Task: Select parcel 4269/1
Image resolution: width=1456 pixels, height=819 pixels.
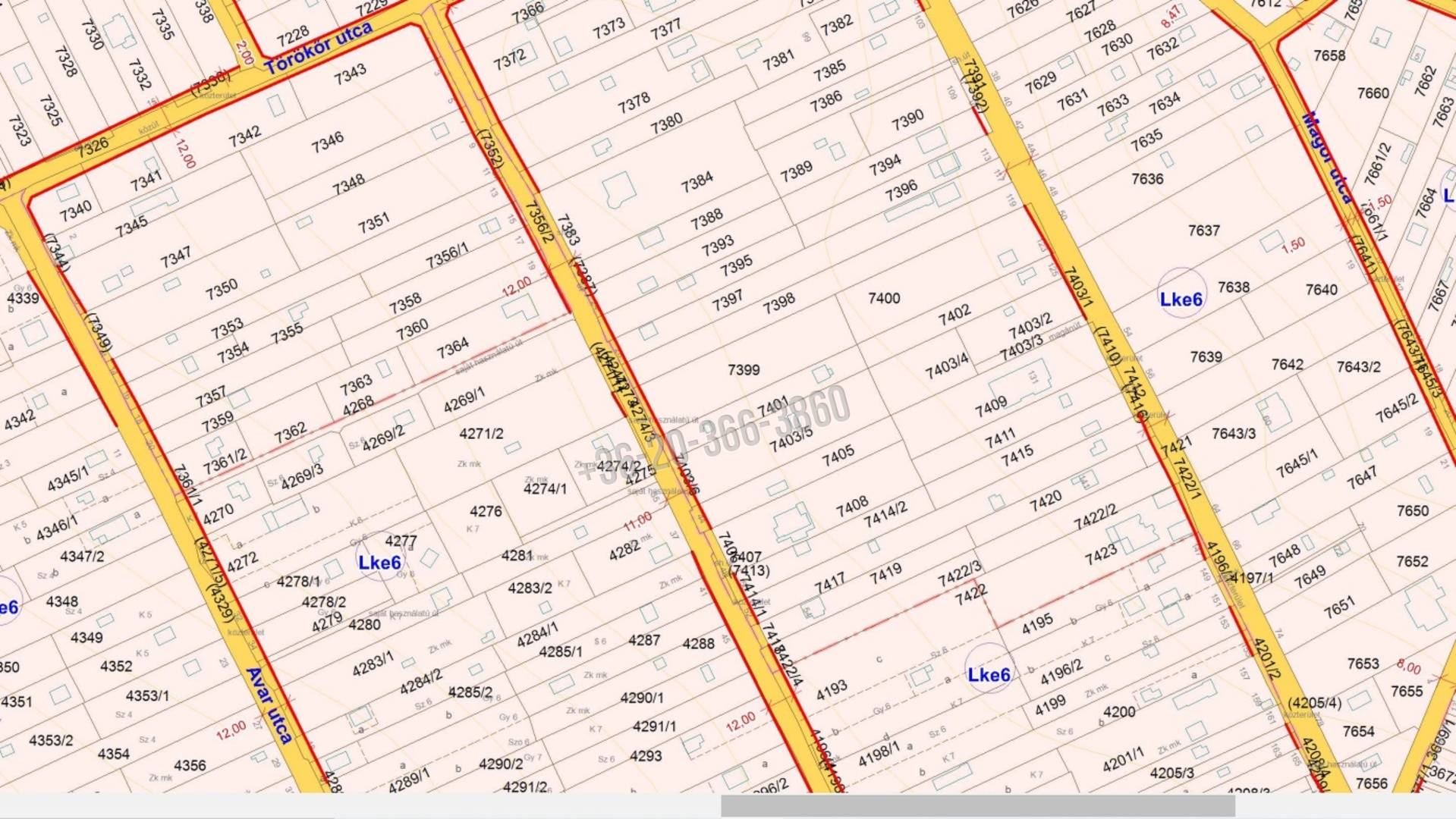Action: coord(464,400)
